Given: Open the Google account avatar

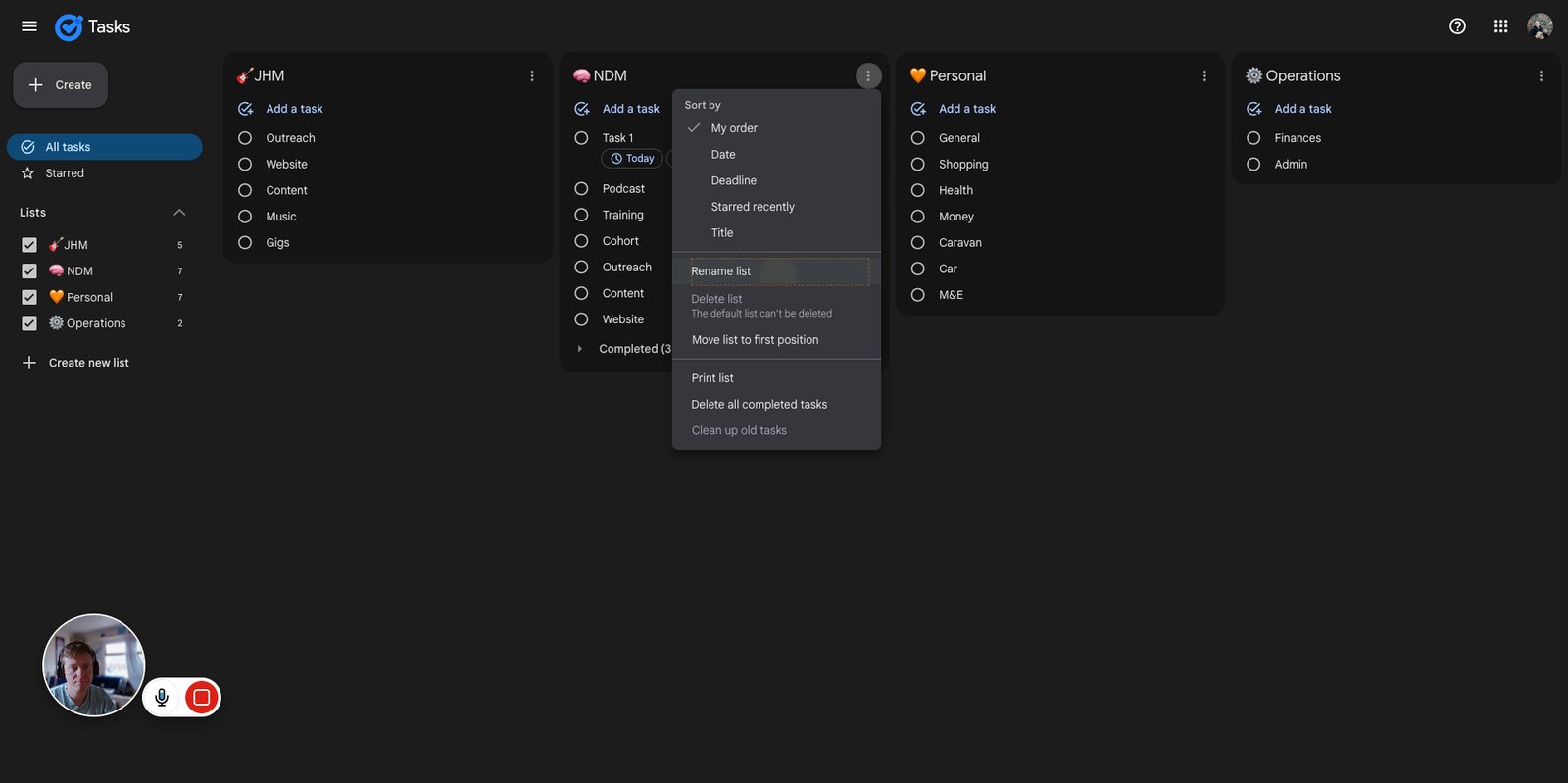Looking at the screenshot, I should [1540, 26].
